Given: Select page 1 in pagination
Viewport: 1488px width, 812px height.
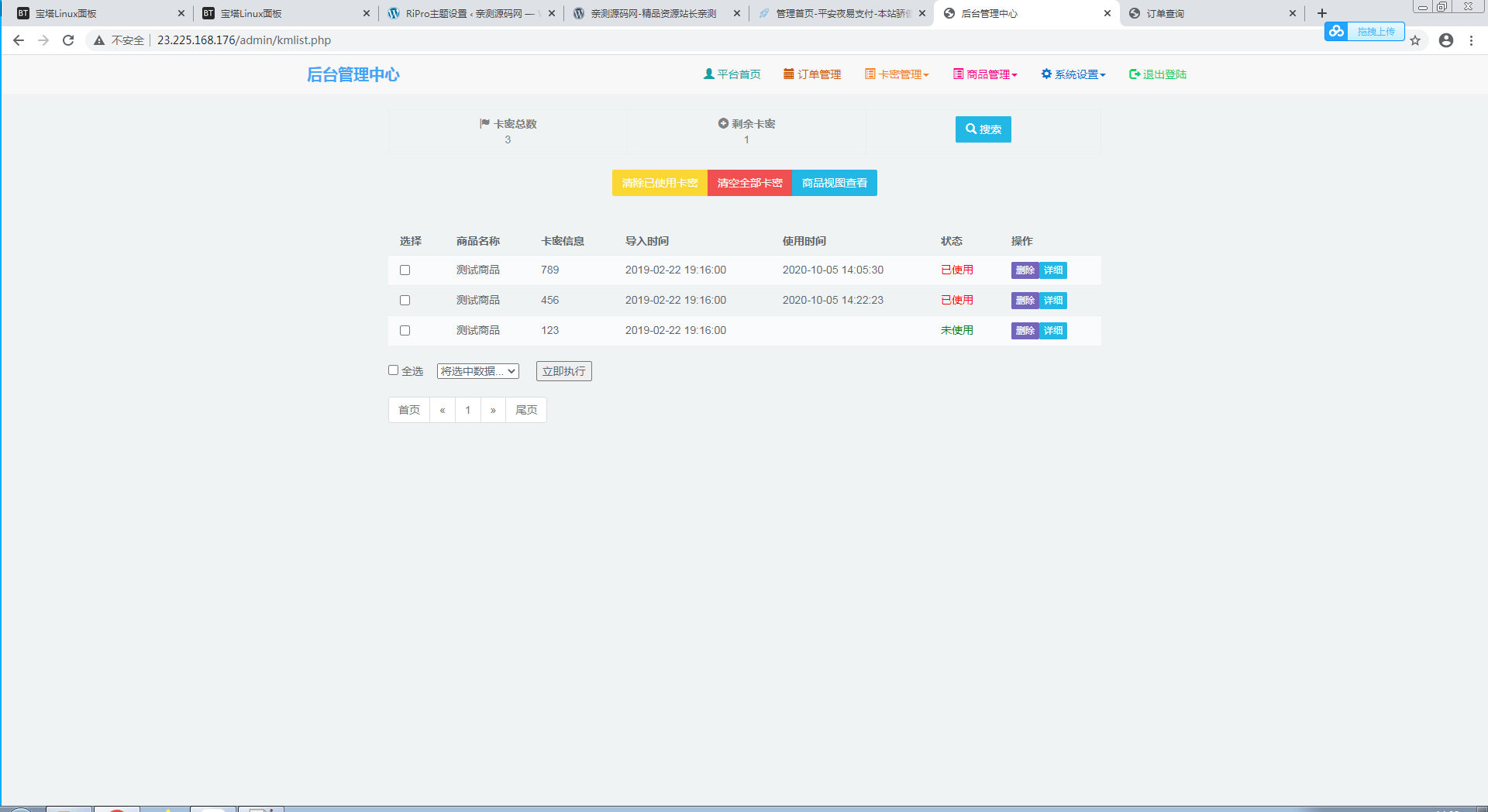Looking at the screenshot, I should coord(468,410).
